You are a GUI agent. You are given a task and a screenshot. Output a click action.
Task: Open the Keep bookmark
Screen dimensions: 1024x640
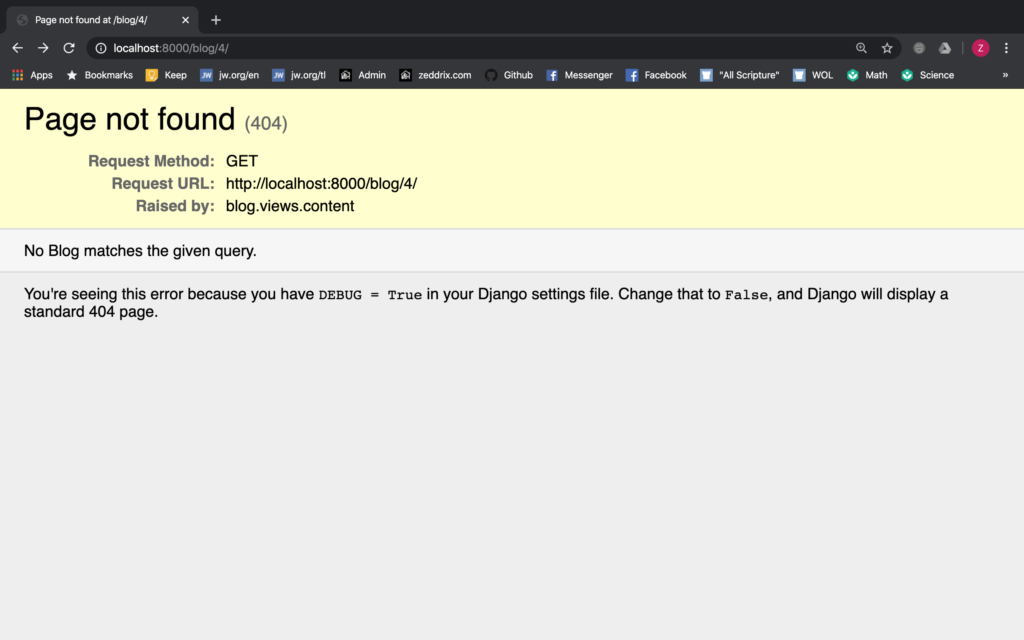[167, 75]
